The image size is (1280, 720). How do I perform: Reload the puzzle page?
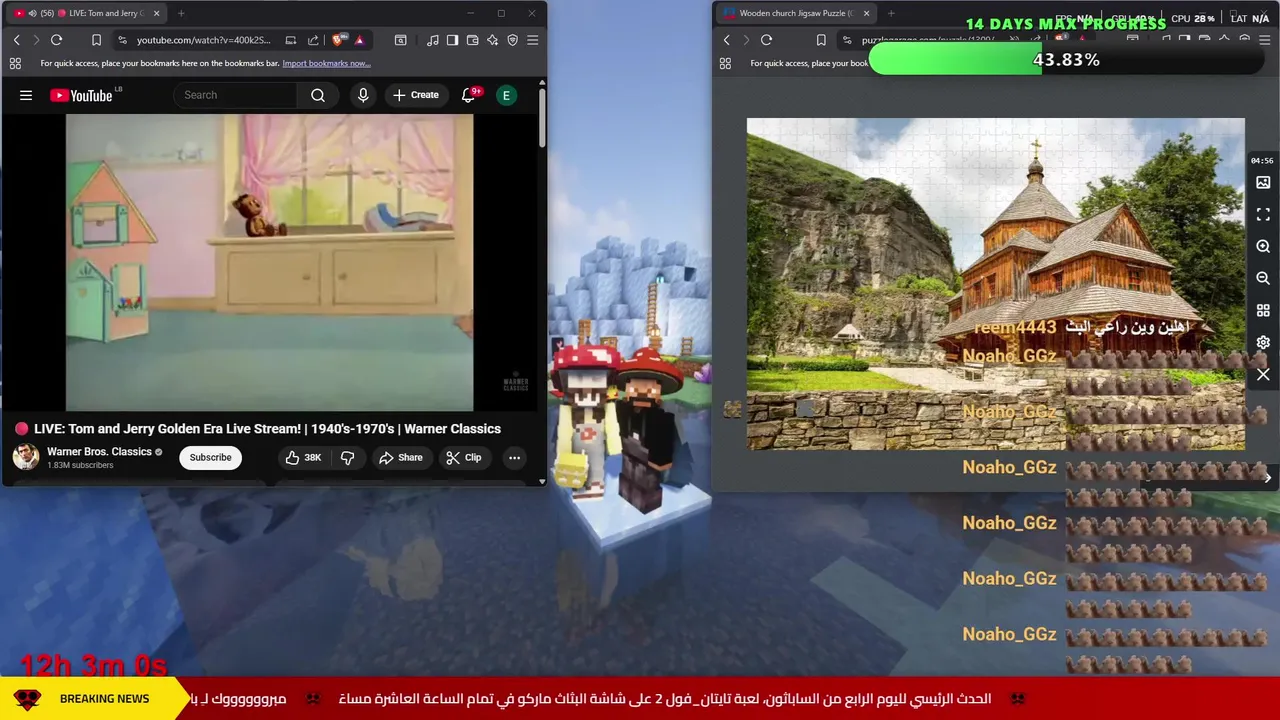tap(766, 40)
